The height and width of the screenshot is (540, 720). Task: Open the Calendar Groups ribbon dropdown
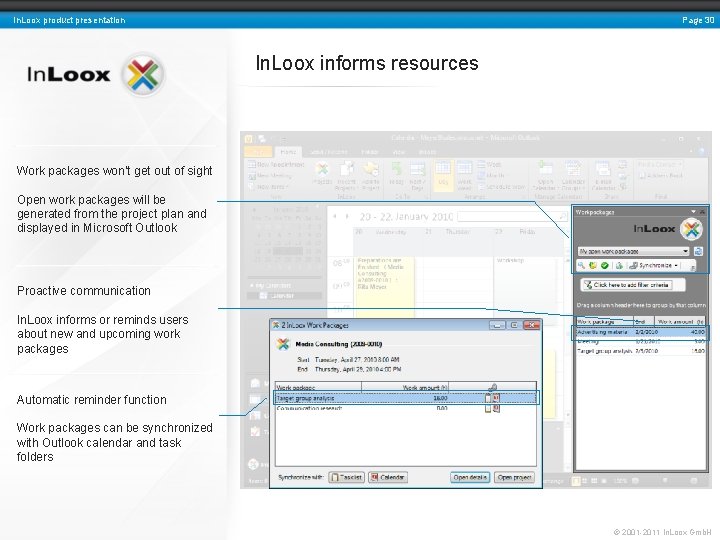(x=573, y=175)
